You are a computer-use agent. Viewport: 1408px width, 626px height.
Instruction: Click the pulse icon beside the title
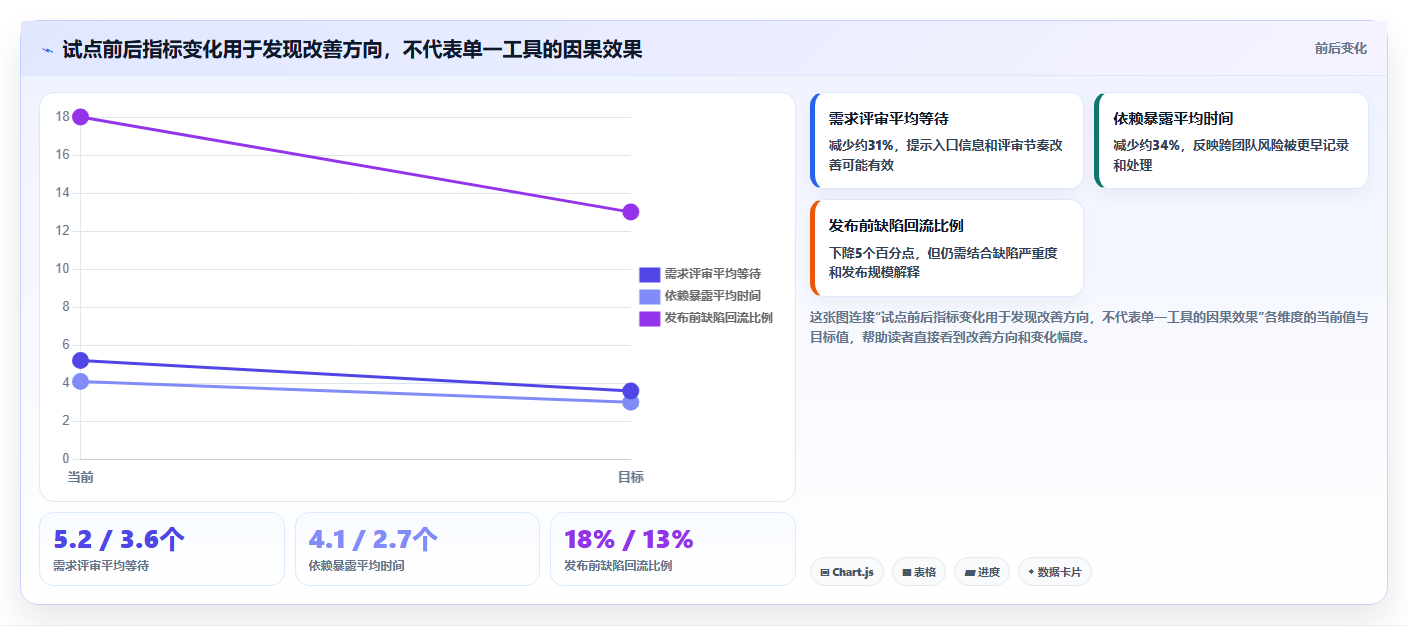click(47, 50)
